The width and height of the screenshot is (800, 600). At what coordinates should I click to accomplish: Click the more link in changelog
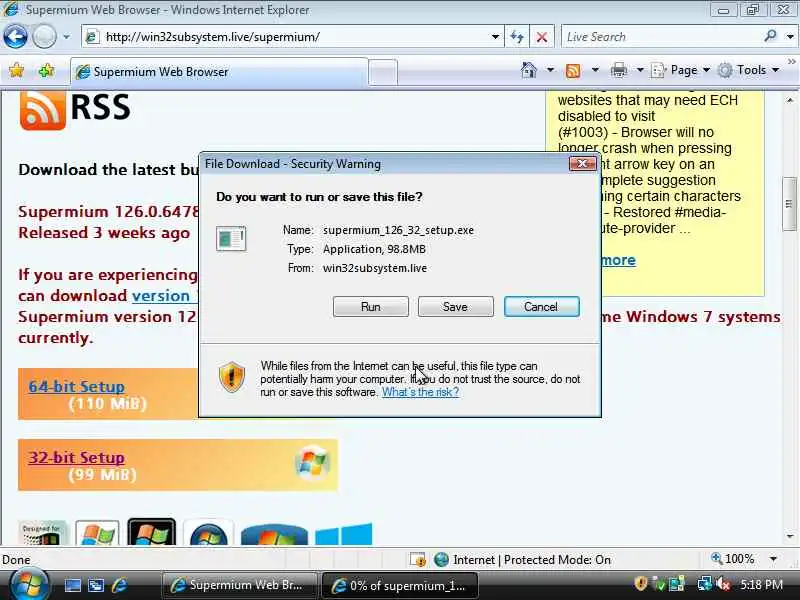point(618,260)
